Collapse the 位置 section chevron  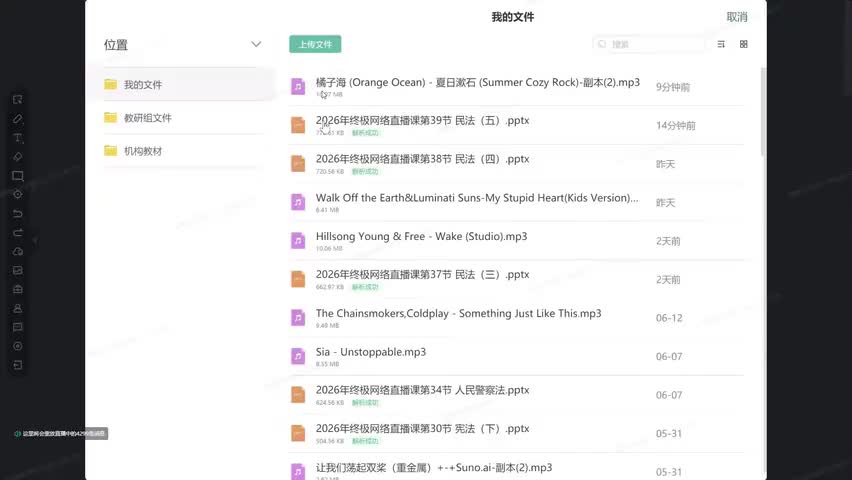point(256,44)
